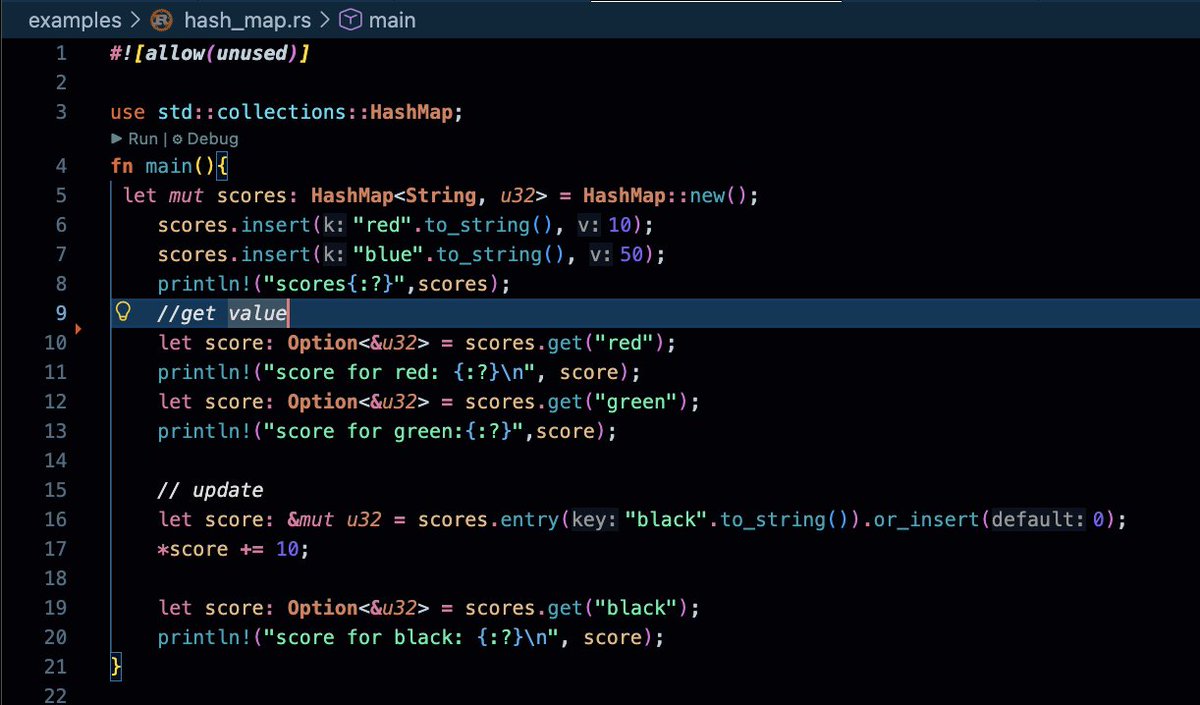Click the '// update' comment
1200x705 pixels.
(210, 490)
